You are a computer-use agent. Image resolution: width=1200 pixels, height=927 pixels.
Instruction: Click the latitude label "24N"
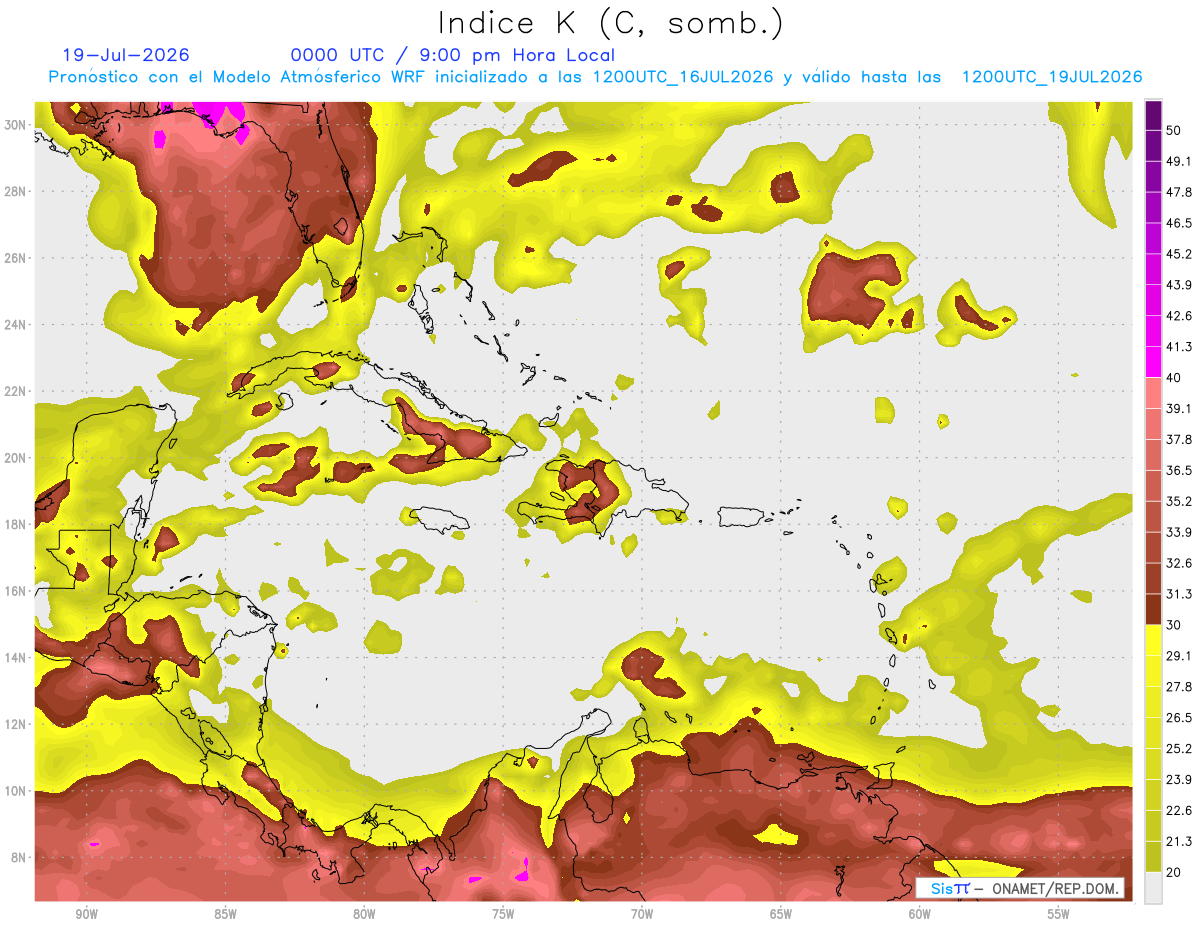(16, 324)
